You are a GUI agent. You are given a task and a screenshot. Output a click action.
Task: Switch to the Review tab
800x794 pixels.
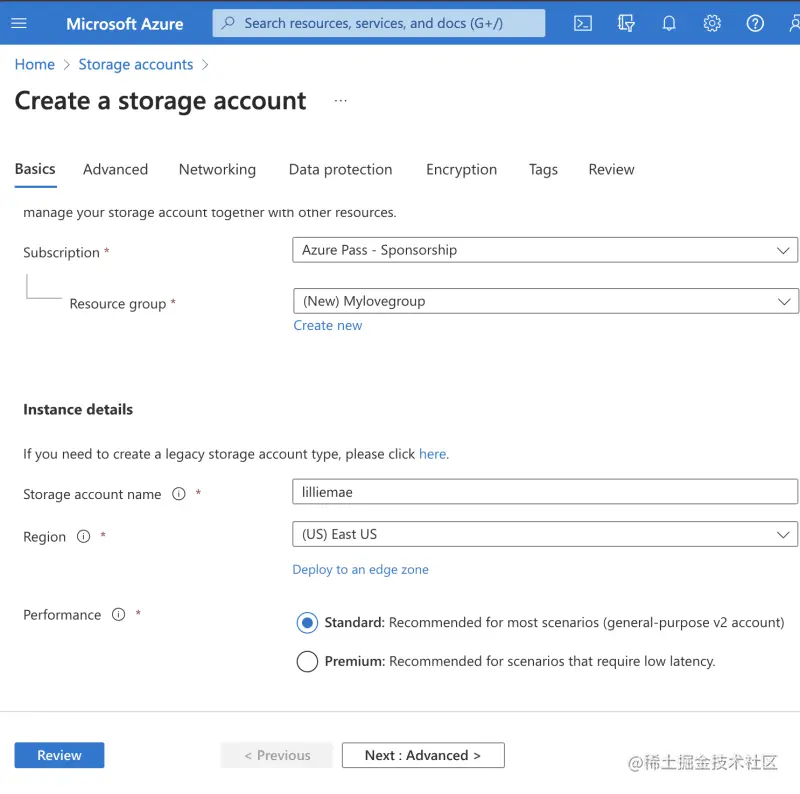pyautogui.click(x=611, y=169)
